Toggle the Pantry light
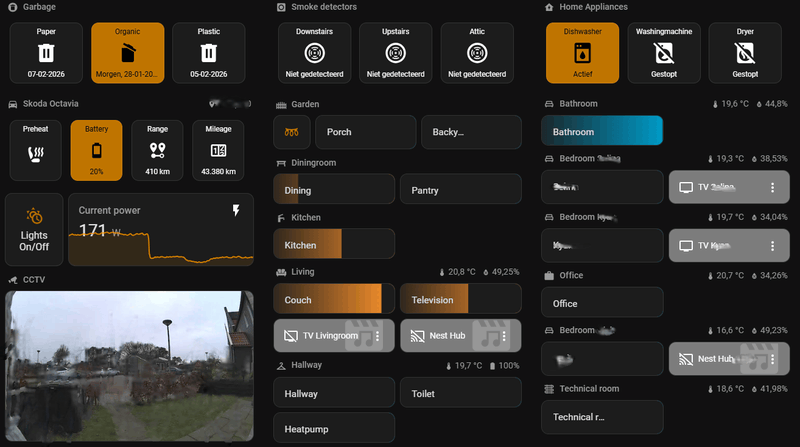800x447 pixels. point(461,189)
